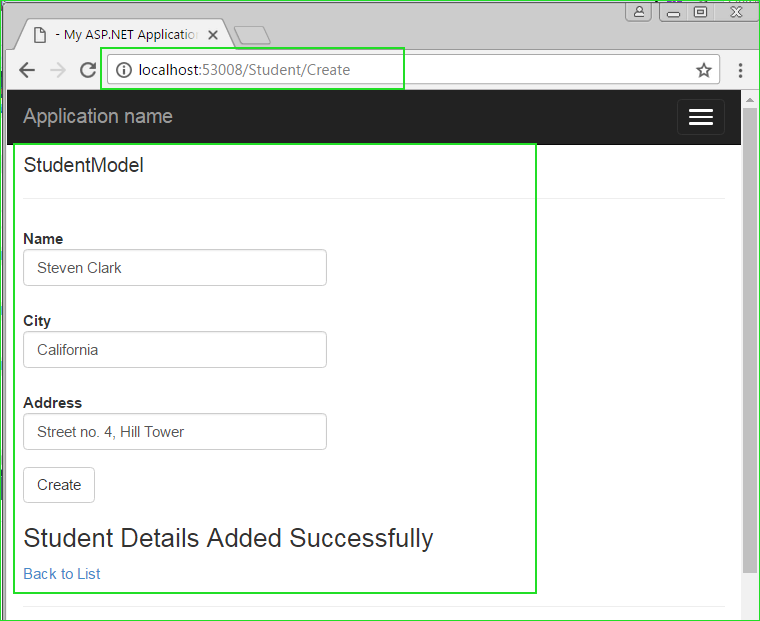Click the Create button
This screenshot has width=760, height=621.
(59, 485)
